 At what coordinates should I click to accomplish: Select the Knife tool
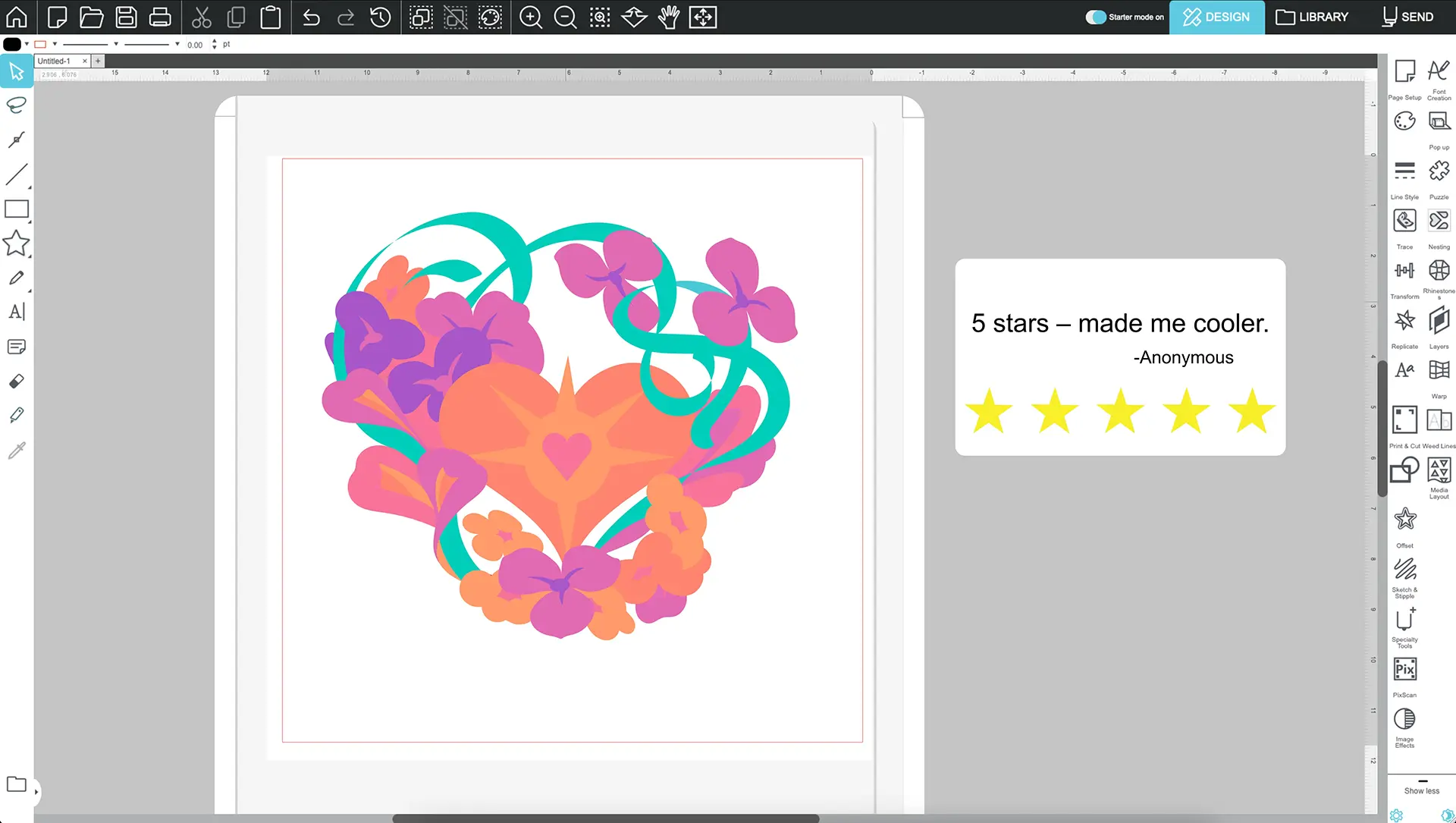(17, 415)
